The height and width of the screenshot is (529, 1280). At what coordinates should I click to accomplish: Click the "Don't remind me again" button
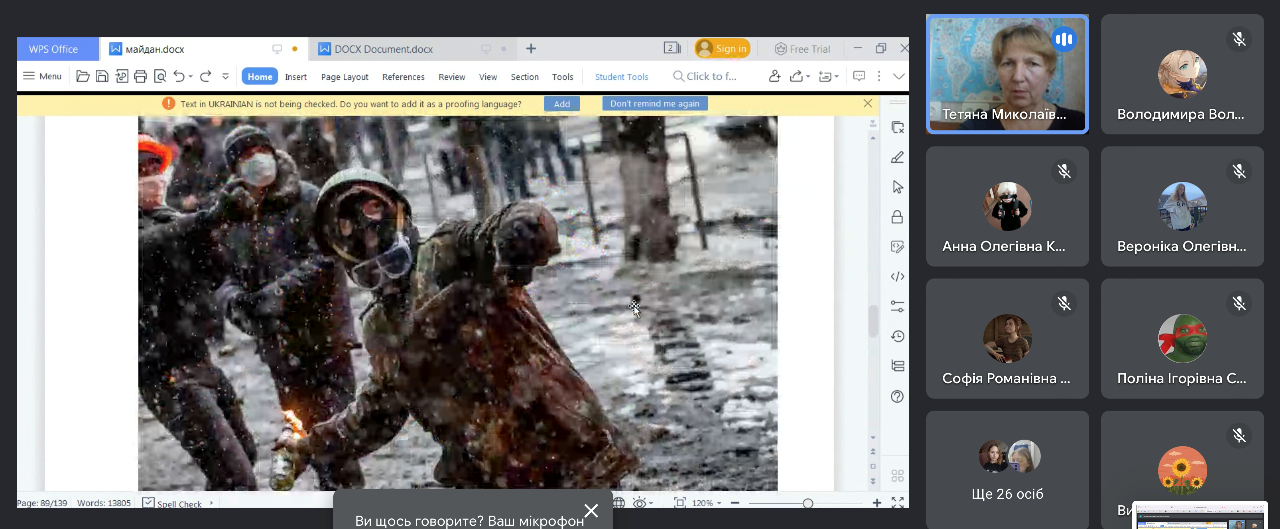[x=655, y=104]
